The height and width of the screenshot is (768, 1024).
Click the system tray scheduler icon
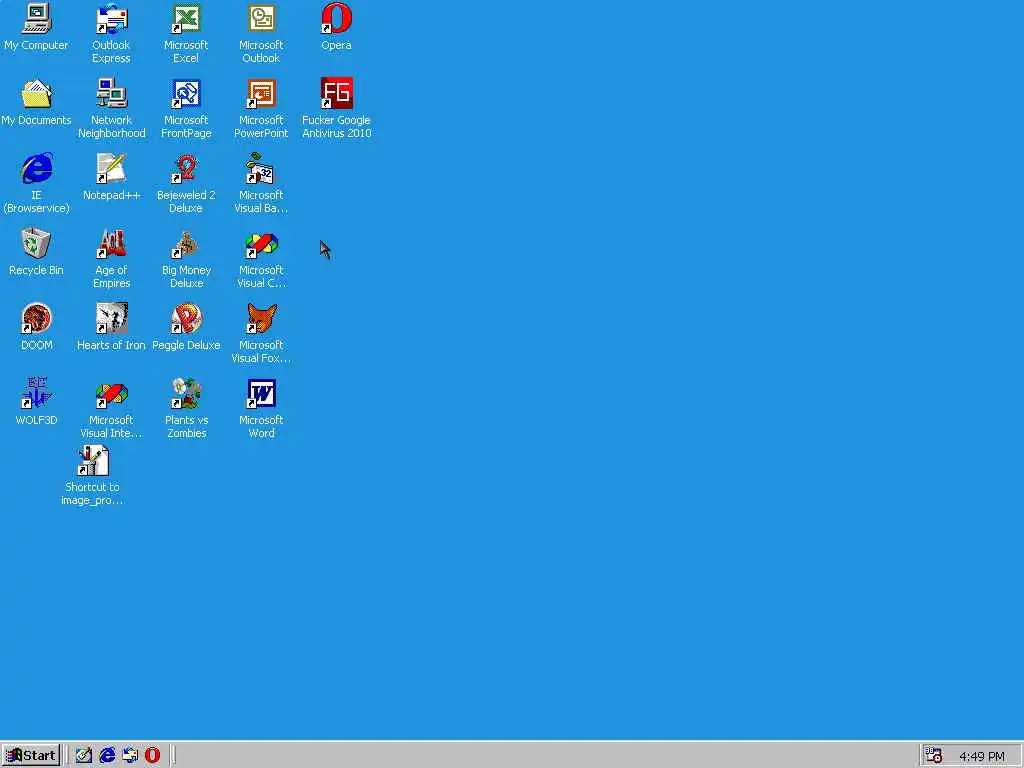point(934,756)
